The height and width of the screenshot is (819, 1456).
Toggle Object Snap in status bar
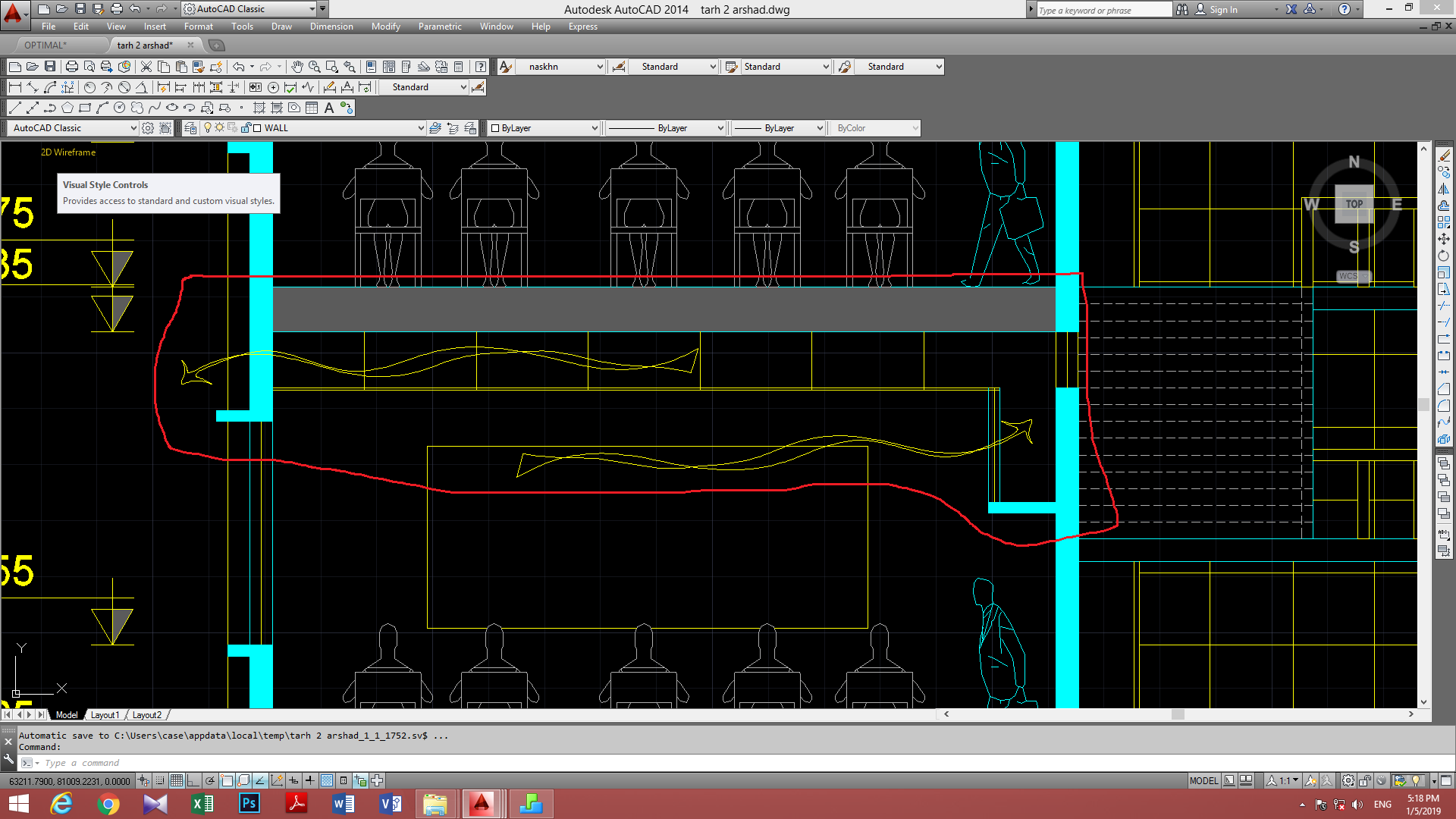(x=227, y=780)
